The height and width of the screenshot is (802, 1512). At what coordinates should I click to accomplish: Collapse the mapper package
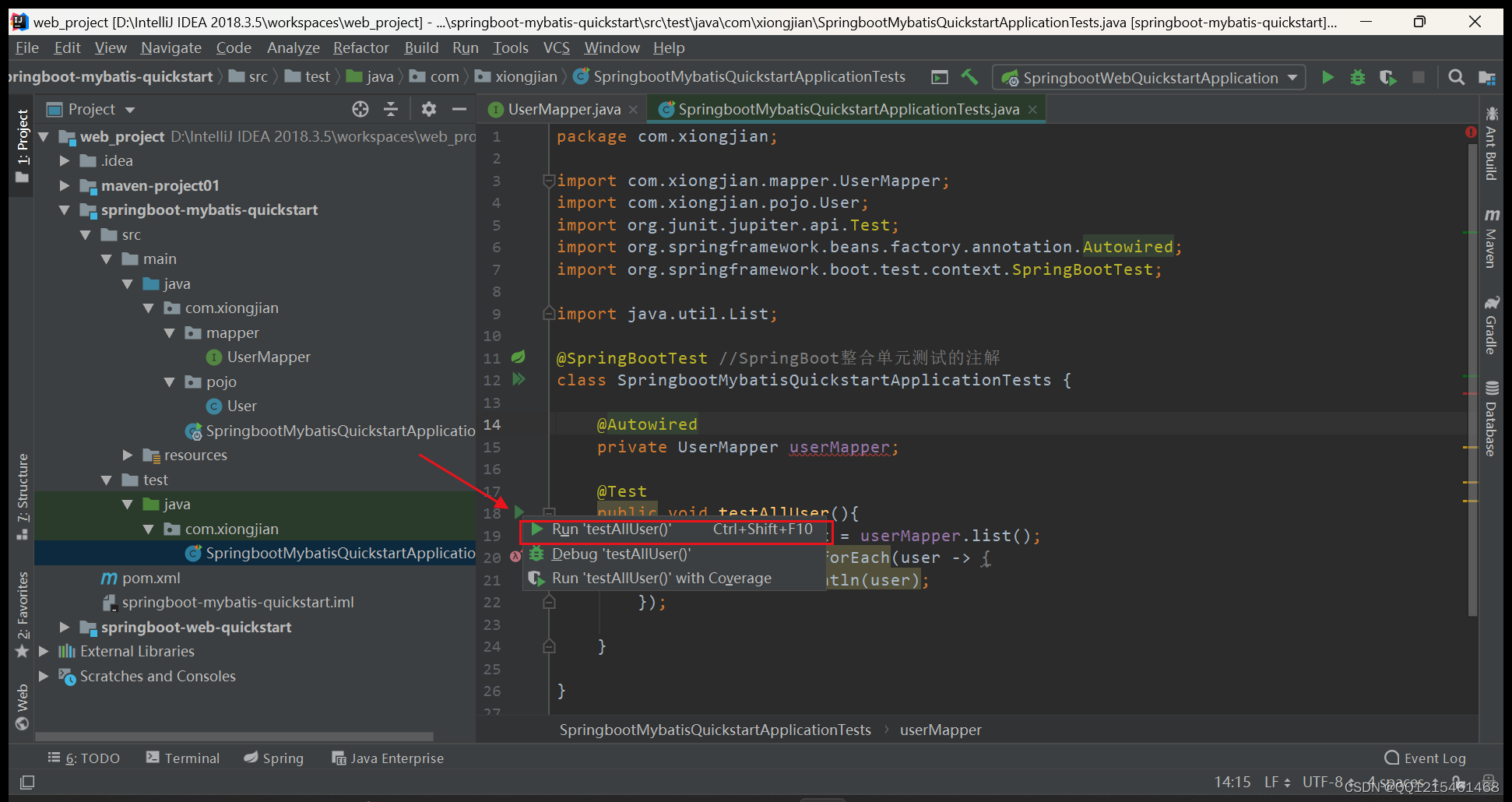[x=170, y=332]
